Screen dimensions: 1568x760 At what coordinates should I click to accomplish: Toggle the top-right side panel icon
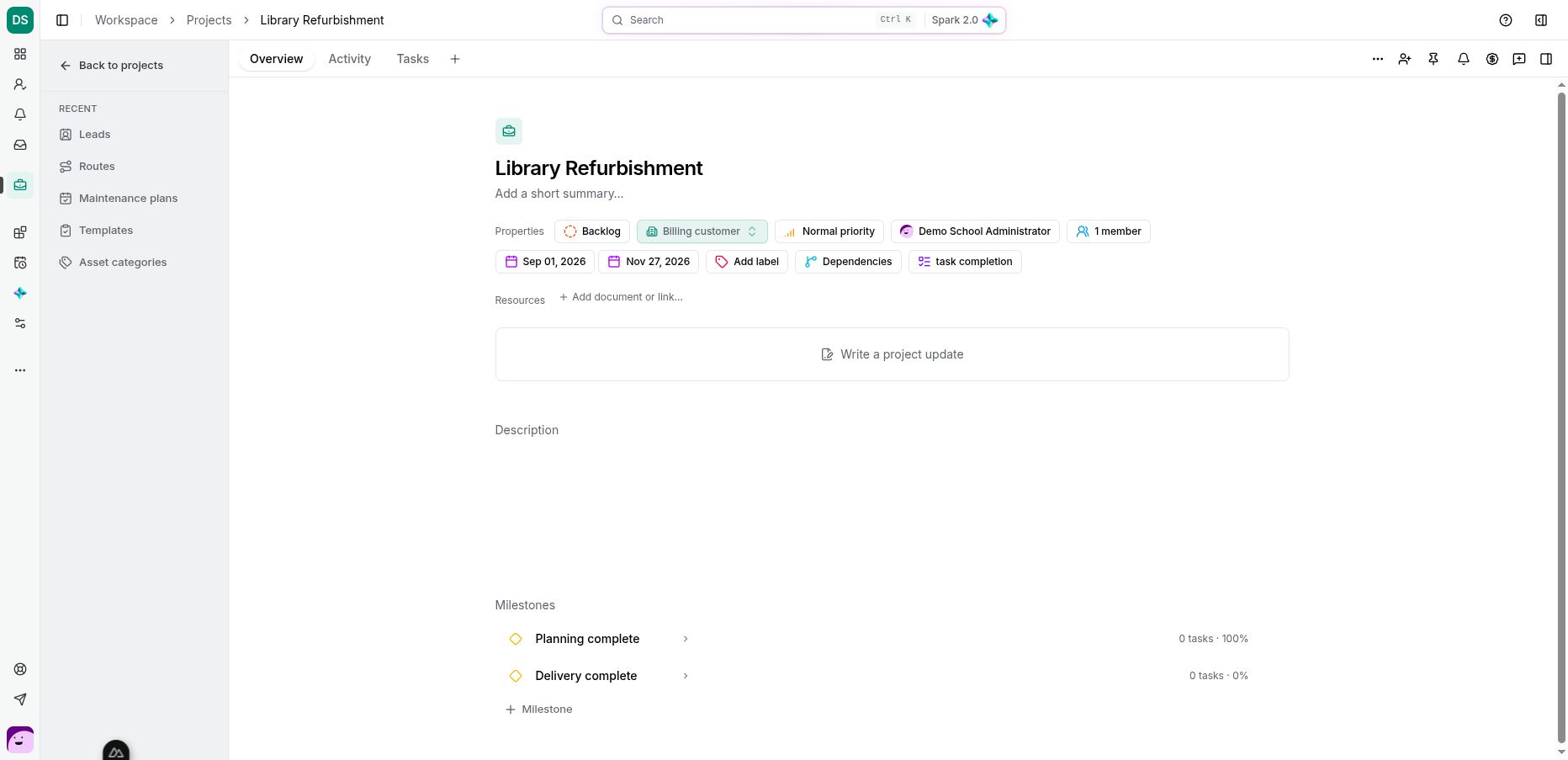1541,20
